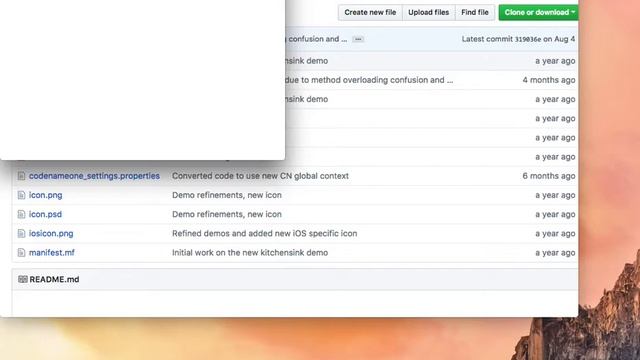640x360 pixels.
Task: Click the Find file button
Action: [x=475, y=12]
